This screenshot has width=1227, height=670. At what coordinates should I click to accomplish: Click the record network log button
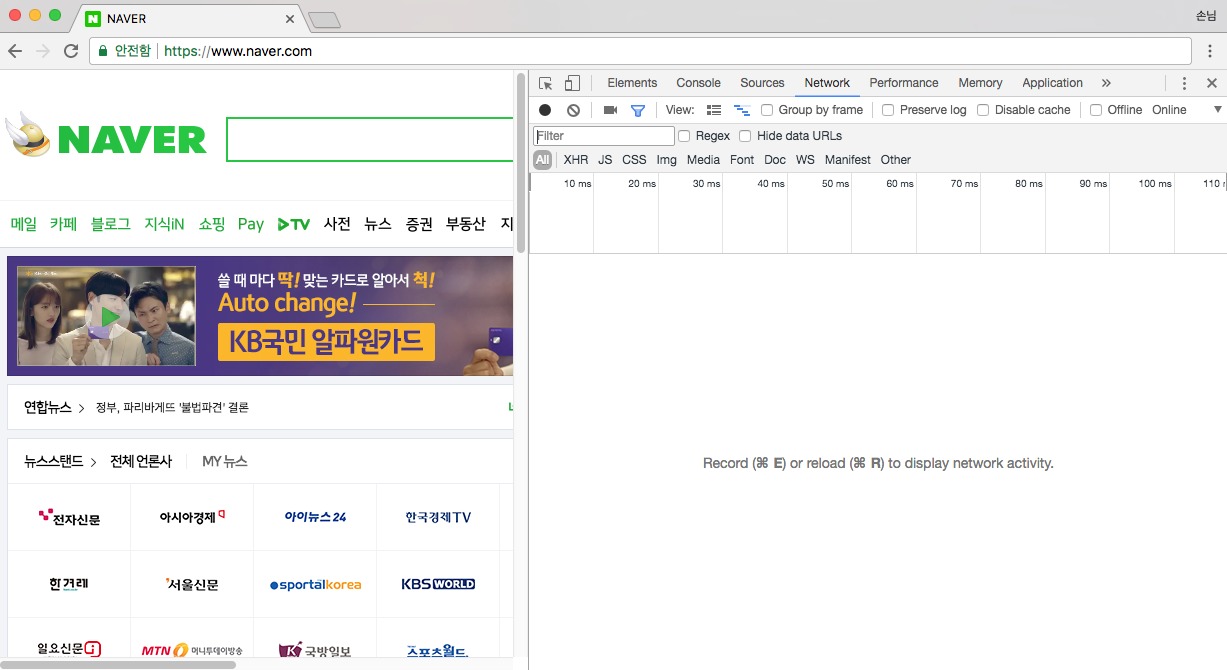pos(545,110)
